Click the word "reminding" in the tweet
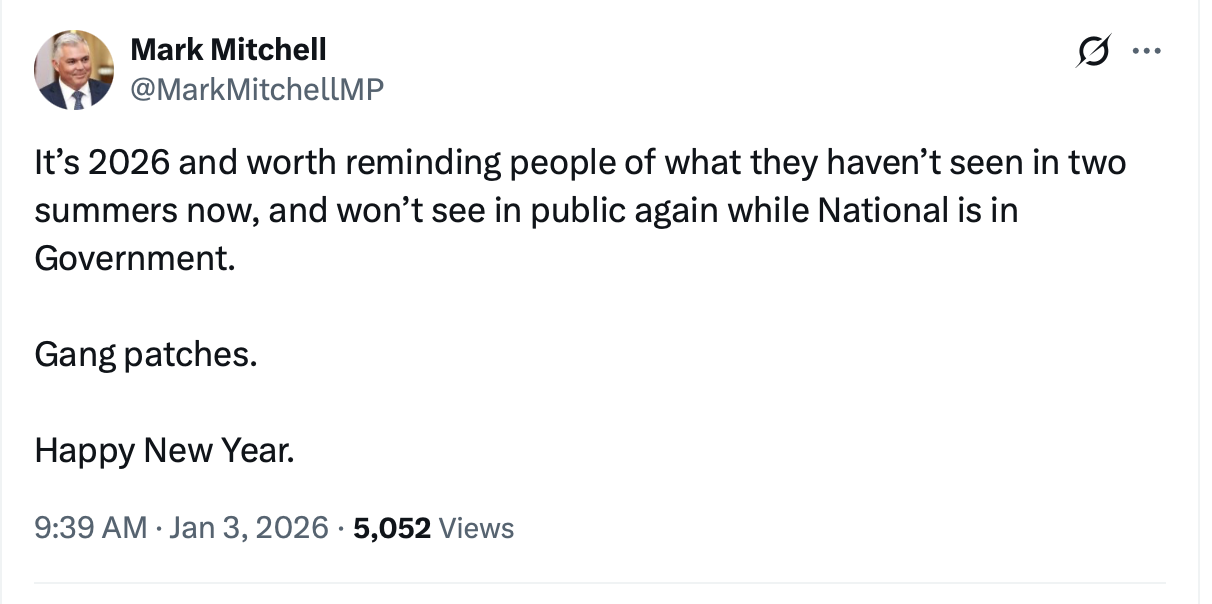The image size is (1212, 604). 416,163
